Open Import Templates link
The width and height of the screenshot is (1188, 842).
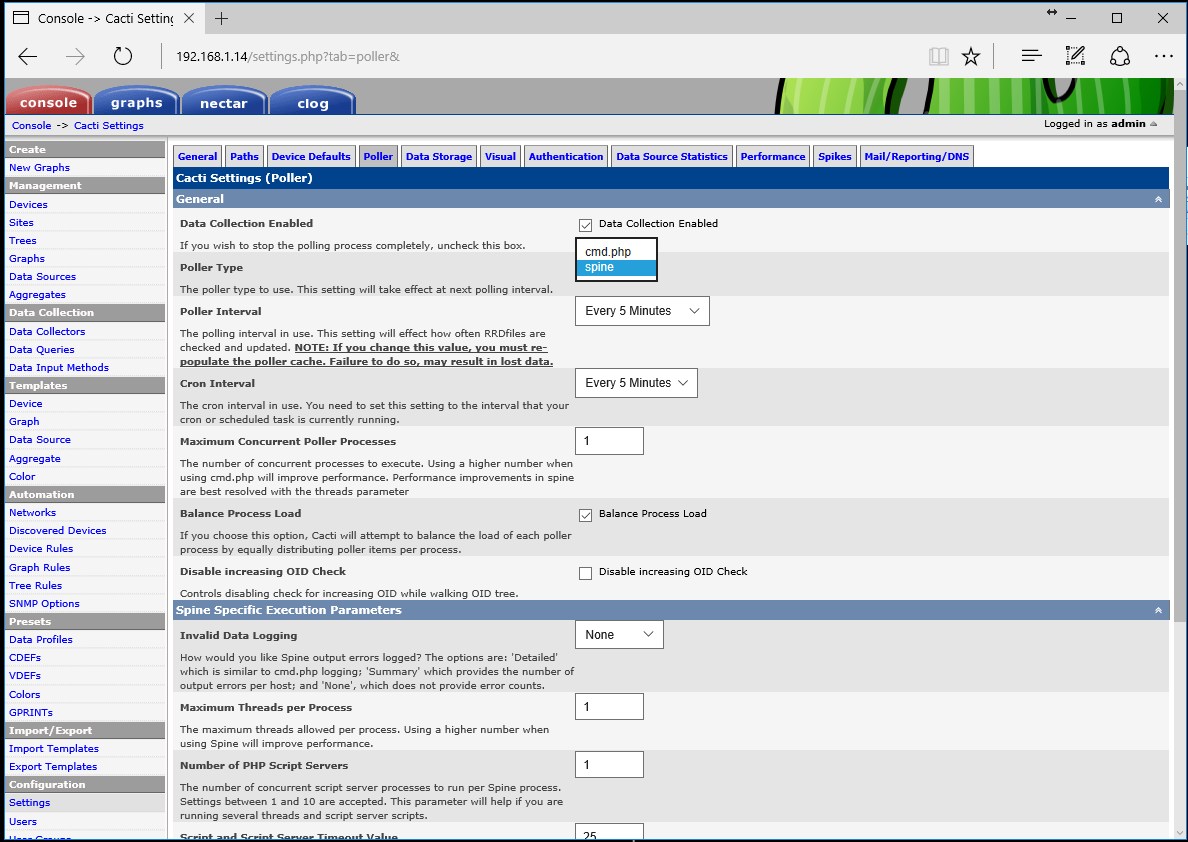click(x=54, y=749)
